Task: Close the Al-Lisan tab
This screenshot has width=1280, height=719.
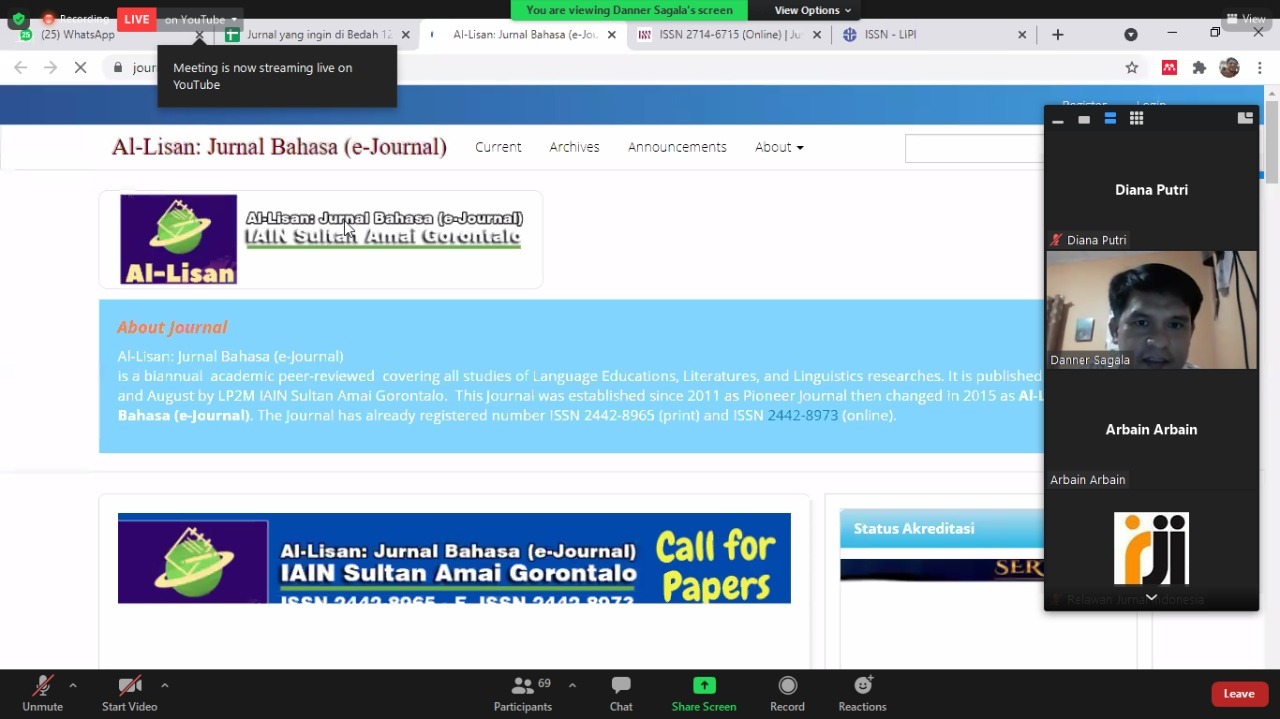Action: (x=612, y=35)
